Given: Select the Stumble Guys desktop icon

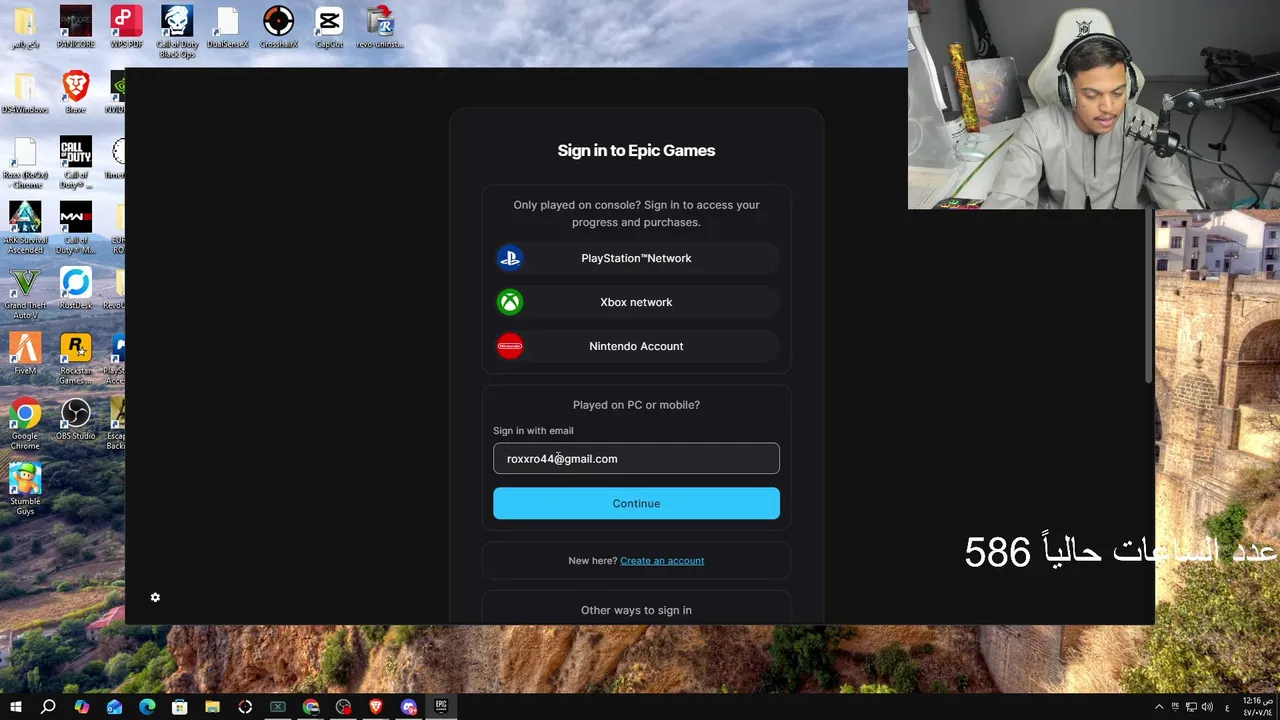Looking at the screenshot, I should pyautogui.click(x=25, y=489).
